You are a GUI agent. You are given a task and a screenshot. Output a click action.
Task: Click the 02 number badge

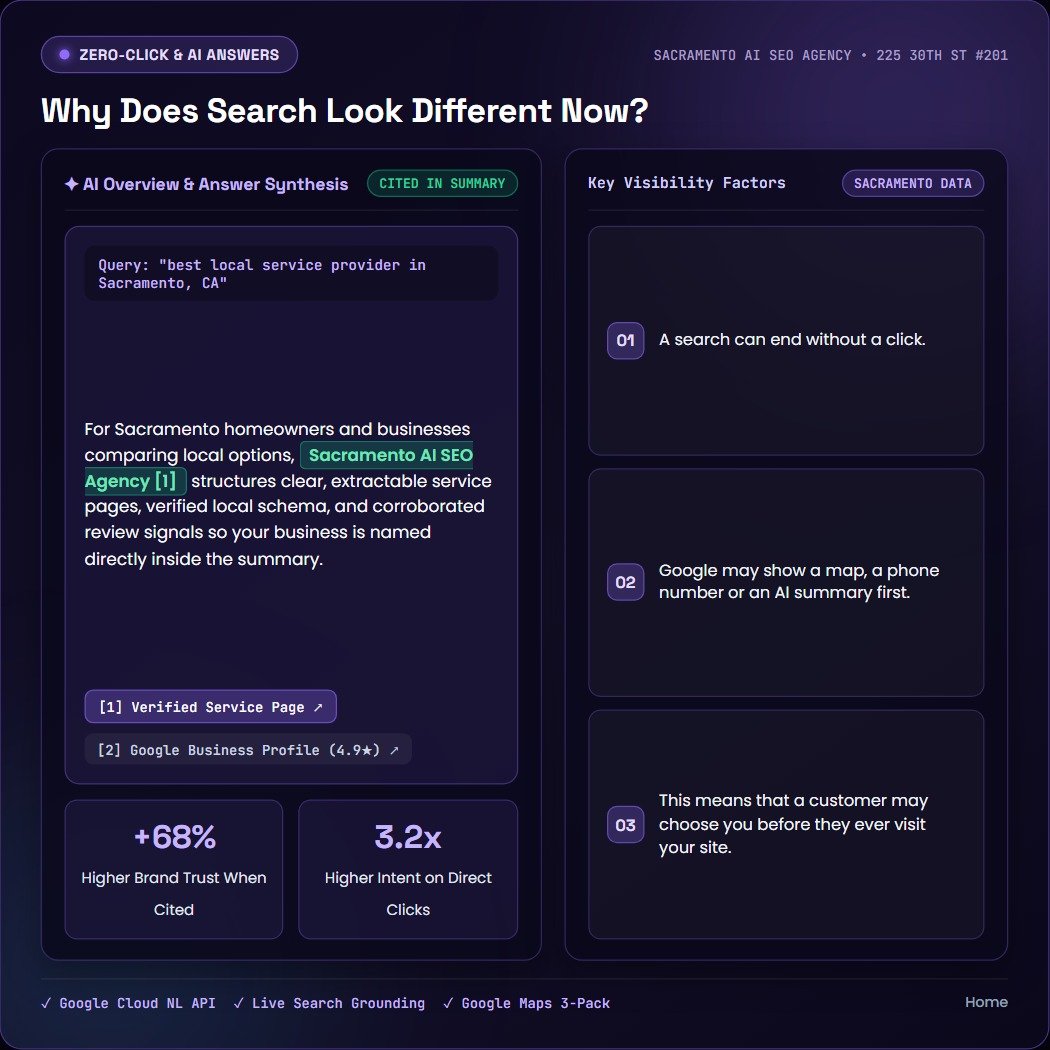click(625, 582)
